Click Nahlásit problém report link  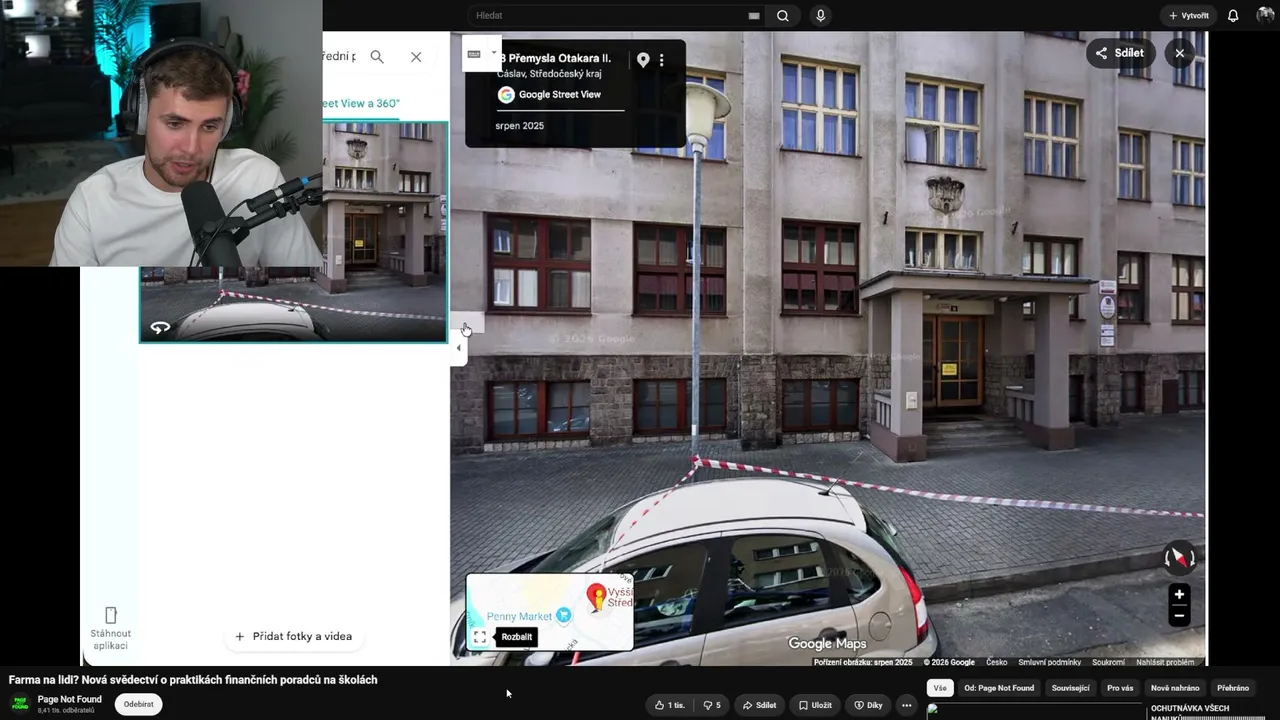pyautogui.click(x=1165, y=662)
